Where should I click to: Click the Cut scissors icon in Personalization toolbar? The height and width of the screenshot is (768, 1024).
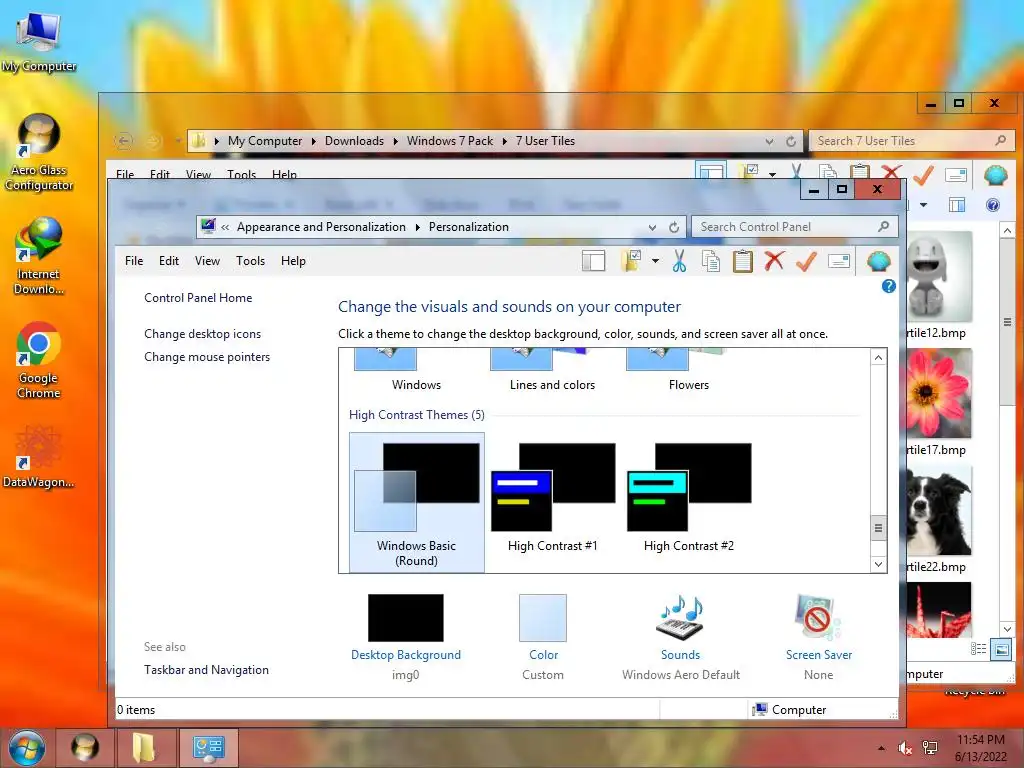(679, 261)
